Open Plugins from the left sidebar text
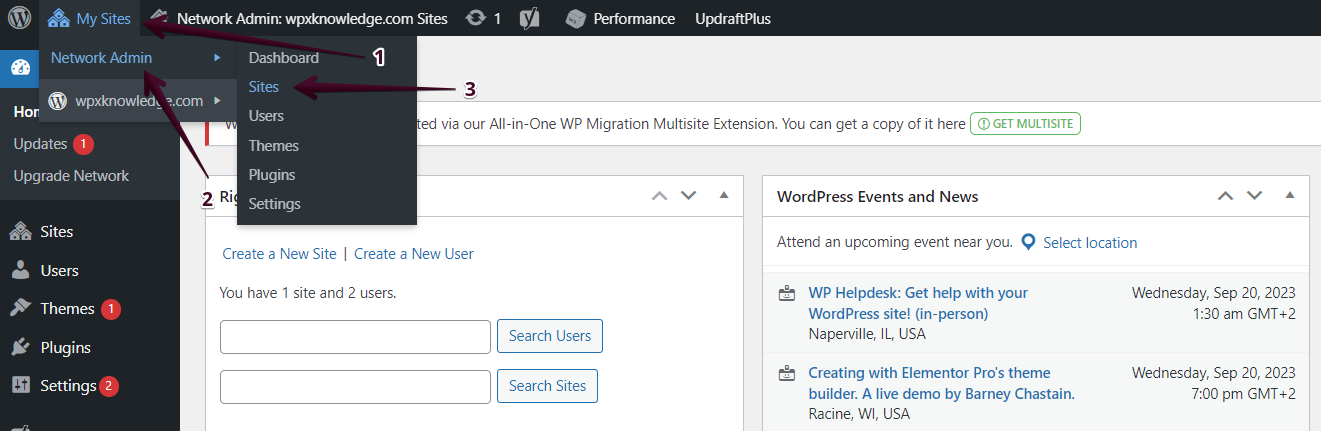1321x431 pixels. [x=65, y=348]
